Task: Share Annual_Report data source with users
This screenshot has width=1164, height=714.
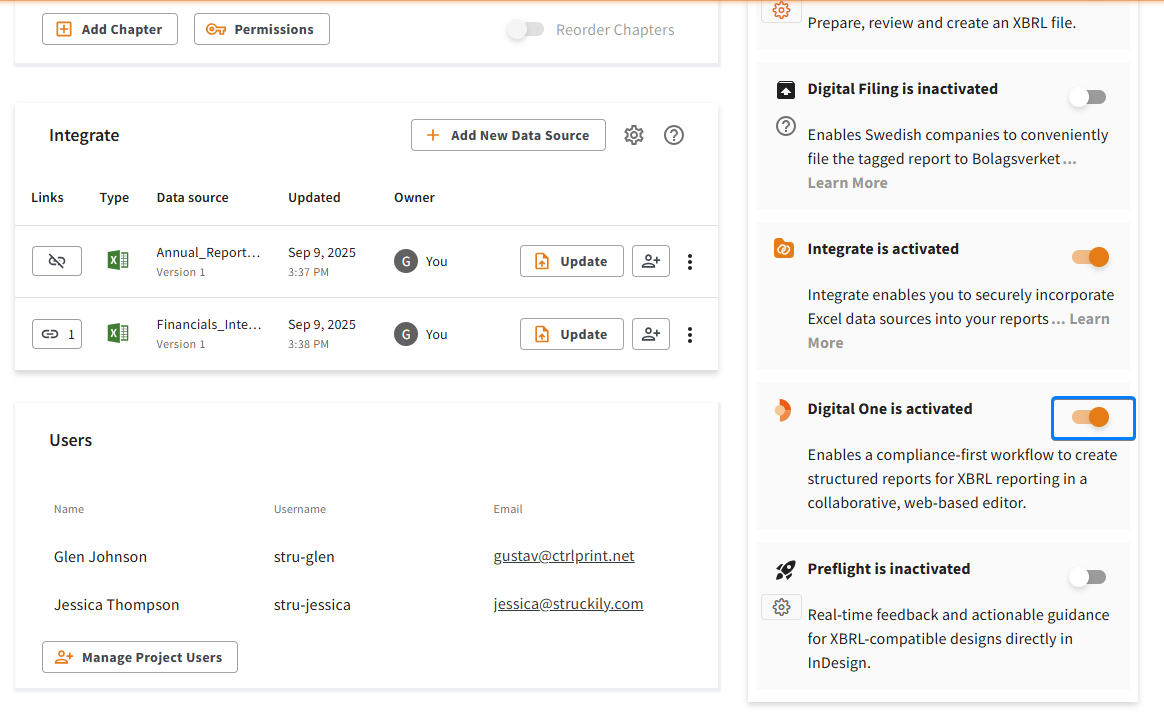Action: pos(651,261)
